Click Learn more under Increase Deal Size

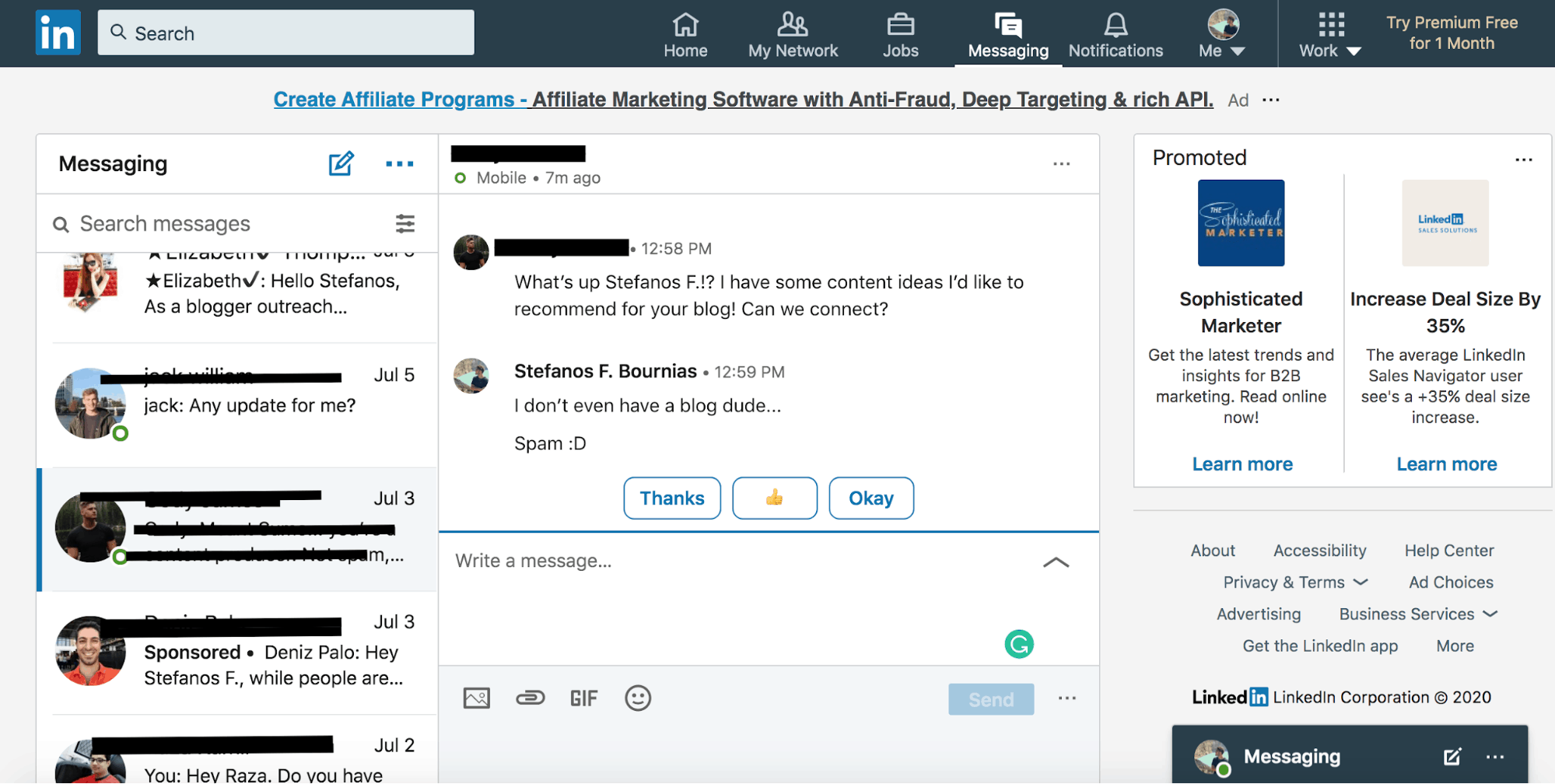[1446, 464]
